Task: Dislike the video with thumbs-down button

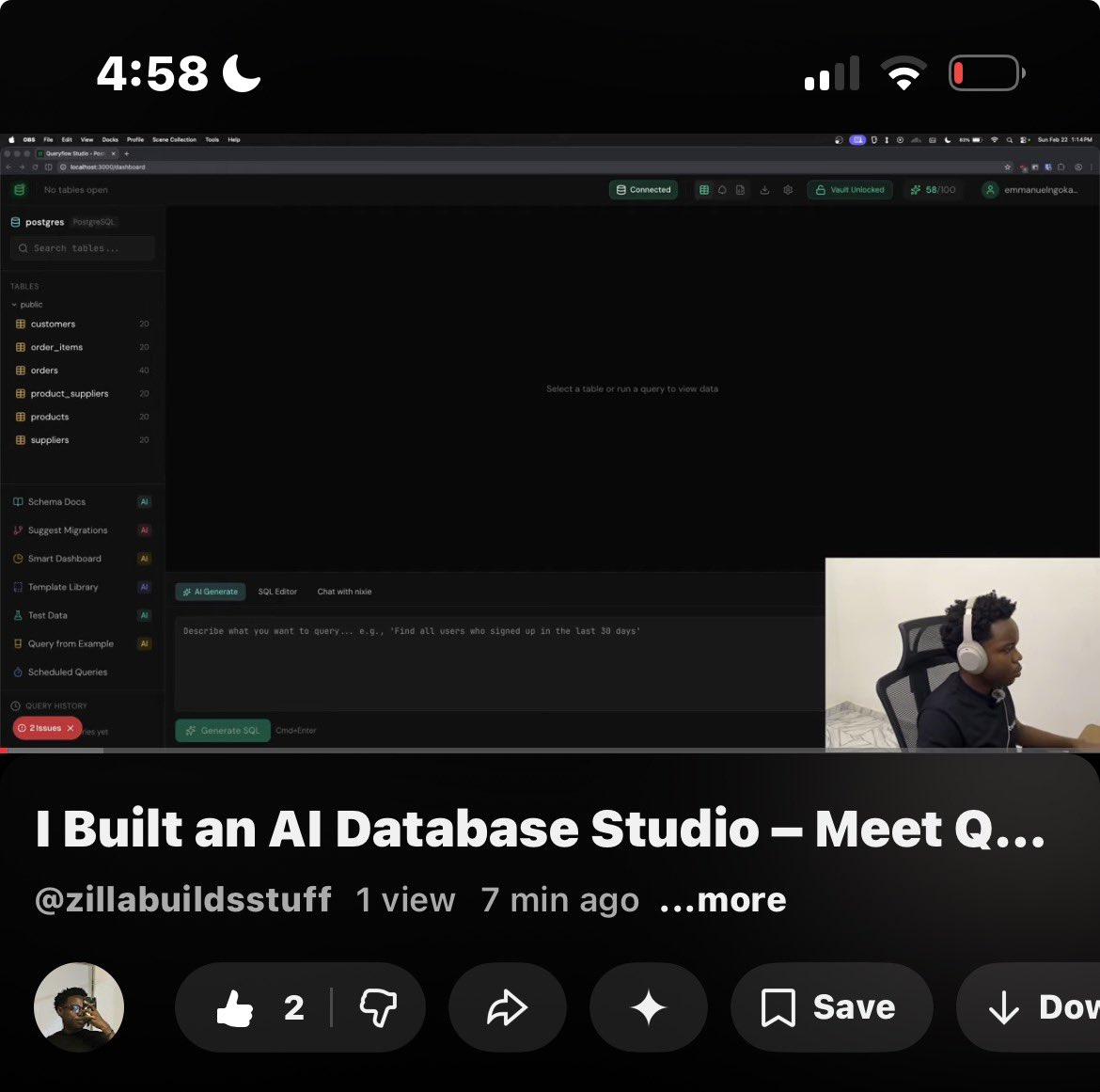Action: 378,1007
